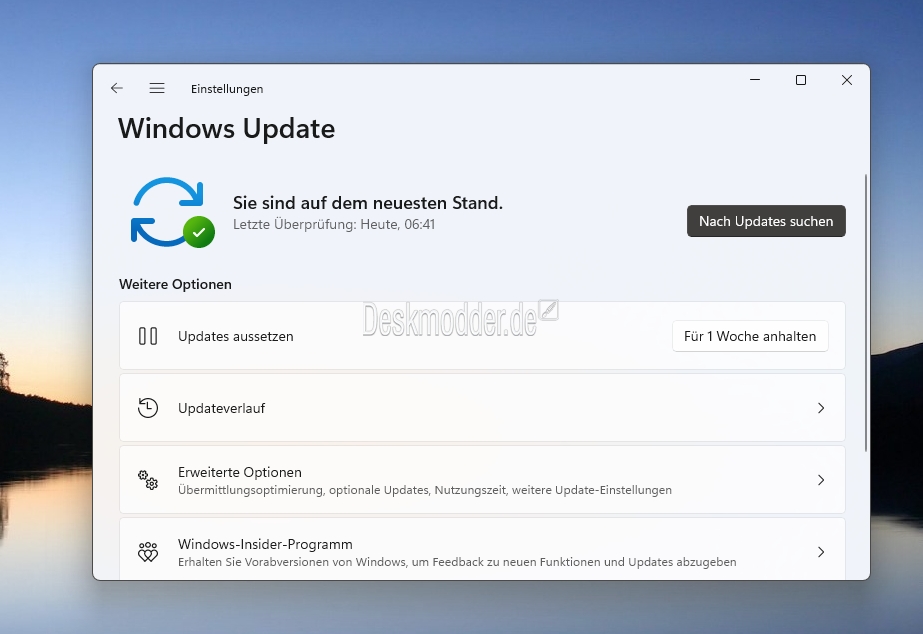Screen dimensions: 923x634
Task: Click the Windows Update sync status icon
Action: click(172, 213)
